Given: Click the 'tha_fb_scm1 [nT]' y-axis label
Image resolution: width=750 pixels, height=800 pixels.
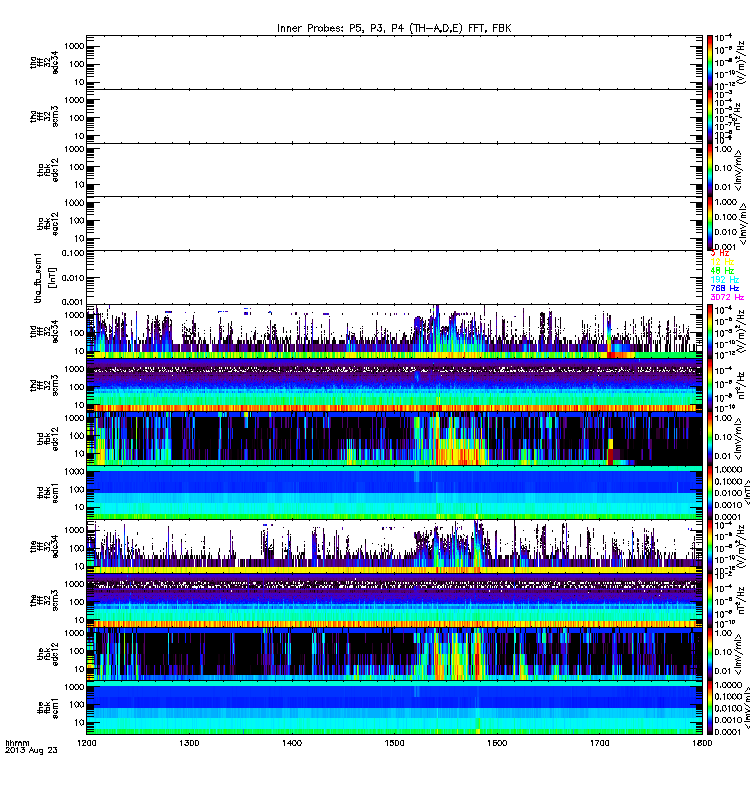Looking at the screenshot, I should pyautogui.click(x=44, y=278).
